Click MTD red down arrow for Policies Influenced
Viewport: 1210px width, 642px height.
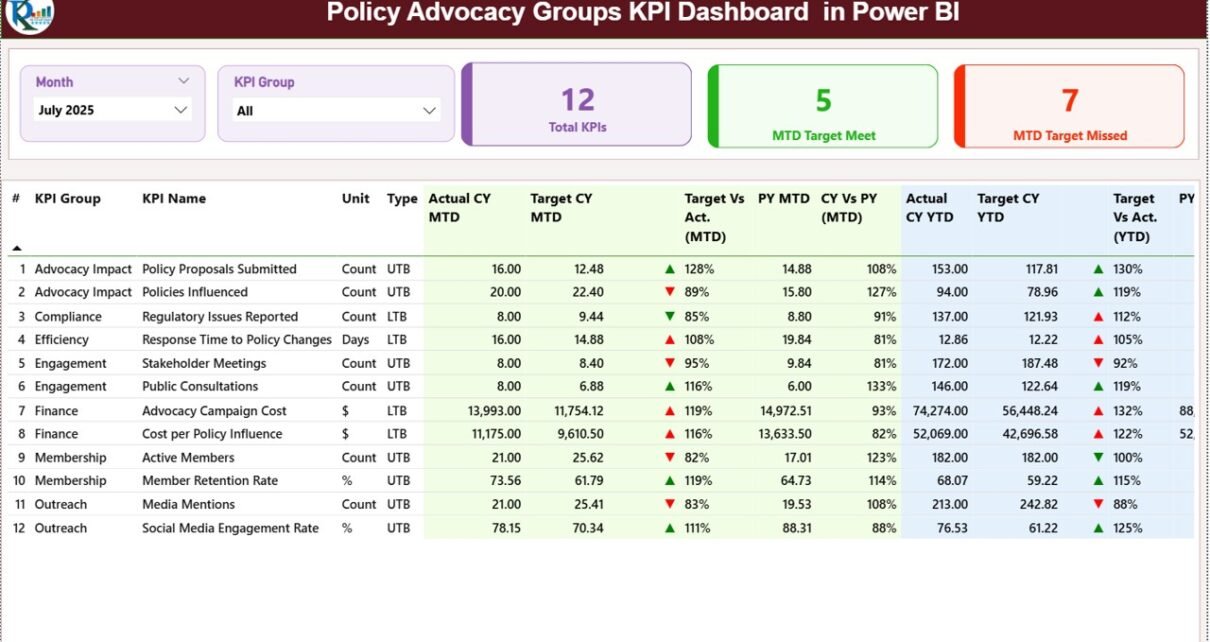click(670, 292)
